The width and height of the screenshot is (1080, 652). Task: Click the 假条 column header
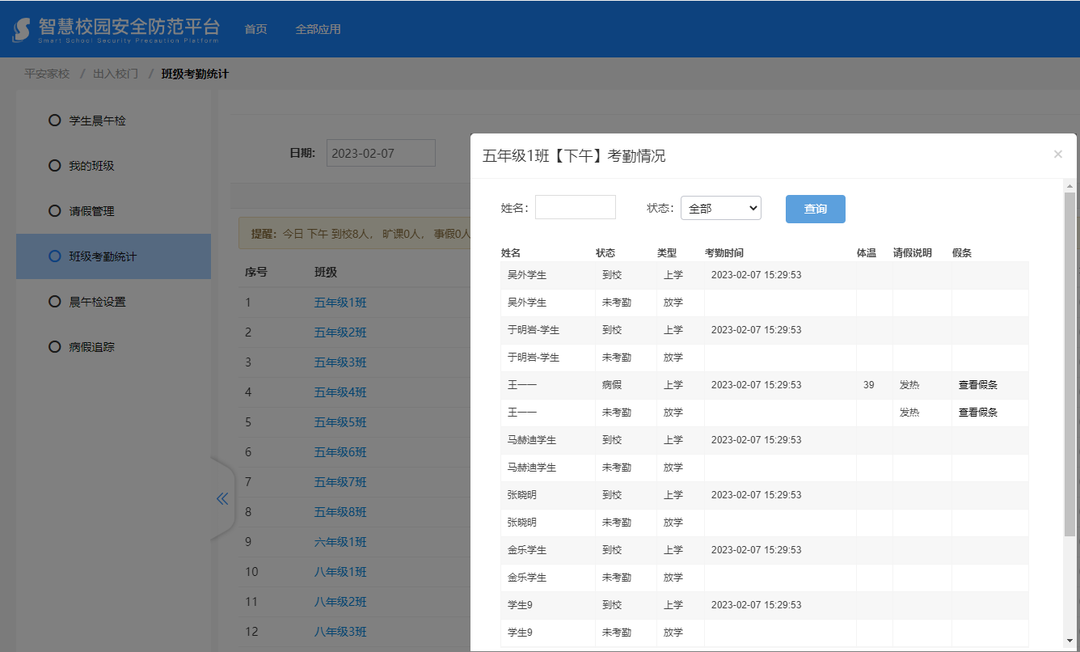(962, 253)
